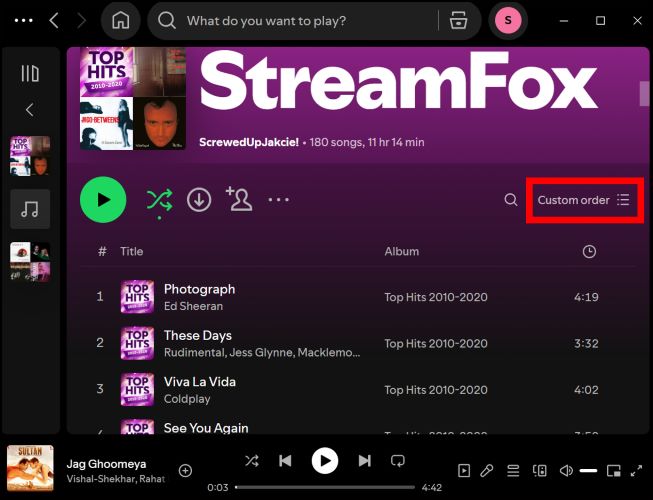Viewport: 653px width, 500px height.
Task: Download the playlist
Action: click(199, 200)
